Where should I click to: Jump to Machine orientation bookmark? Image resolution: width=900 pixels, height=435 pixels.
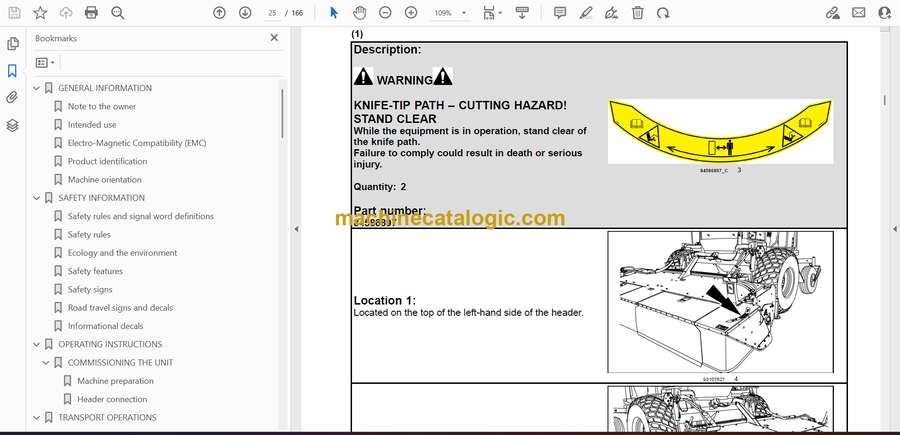point(104,180)
